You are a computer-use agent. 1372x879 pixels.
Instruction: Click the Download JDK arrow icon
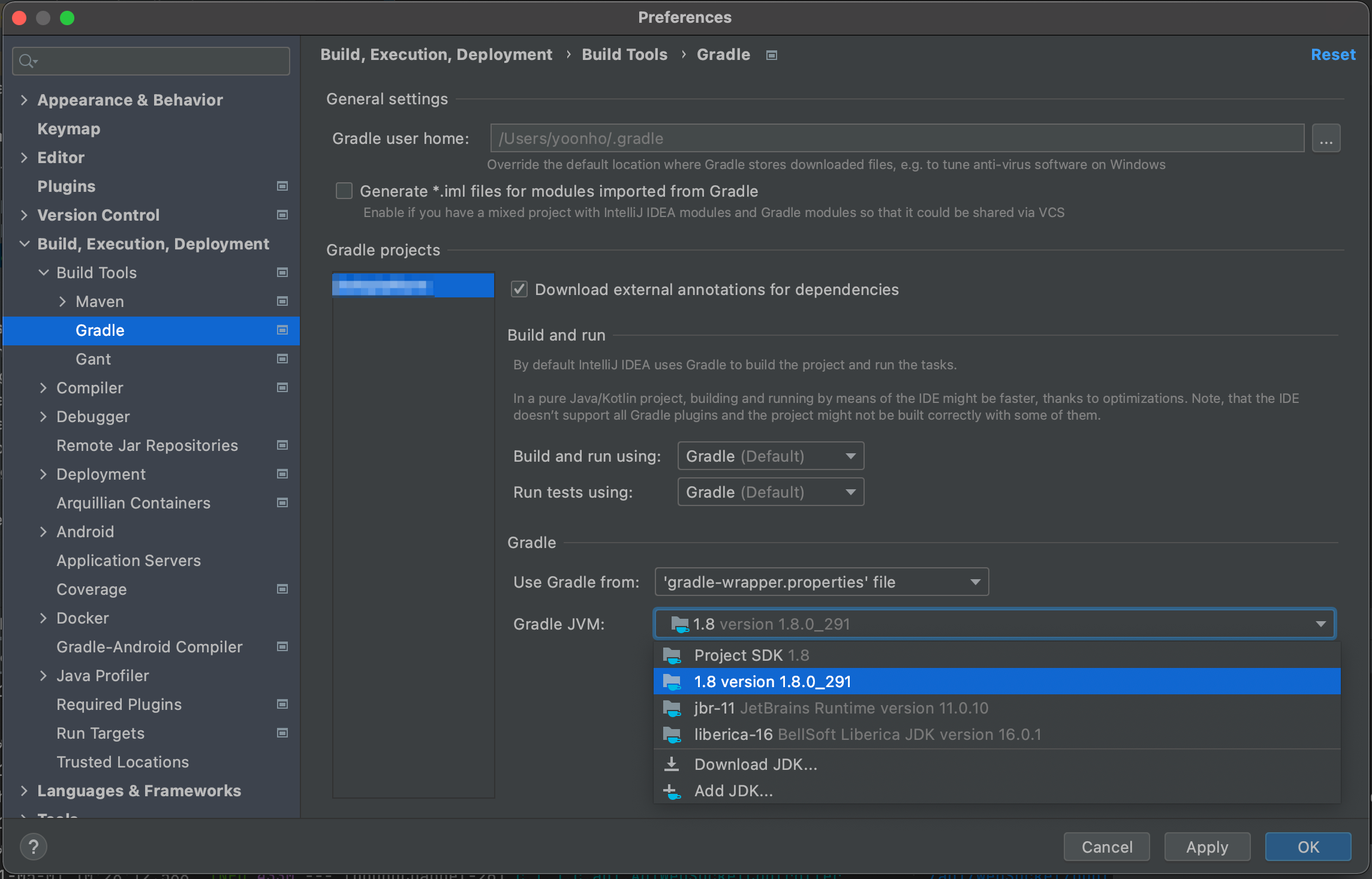tap(672, 764)
